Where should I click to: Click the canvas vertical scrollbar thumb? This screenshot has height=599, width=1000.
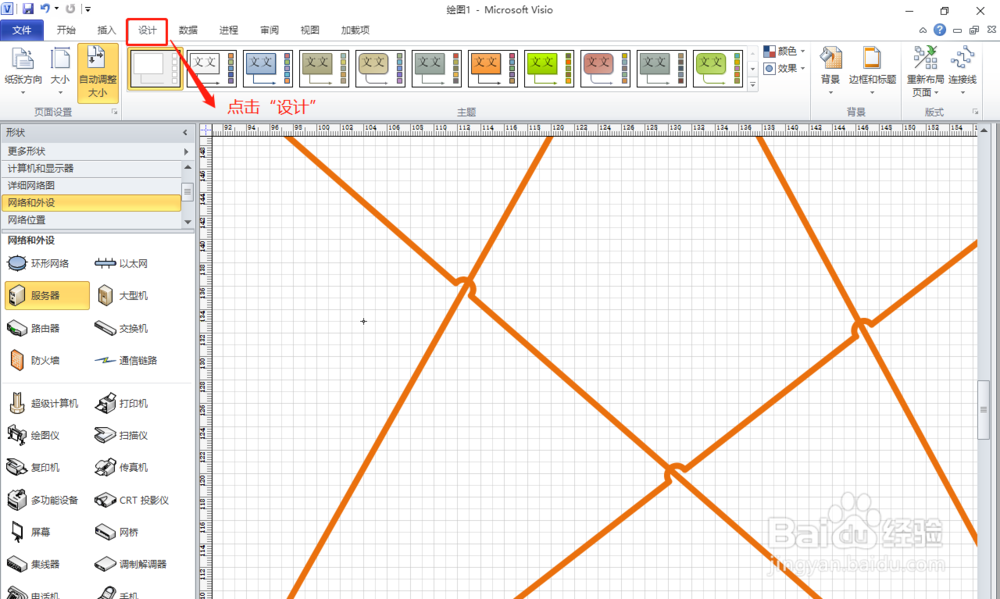[983, 410]
